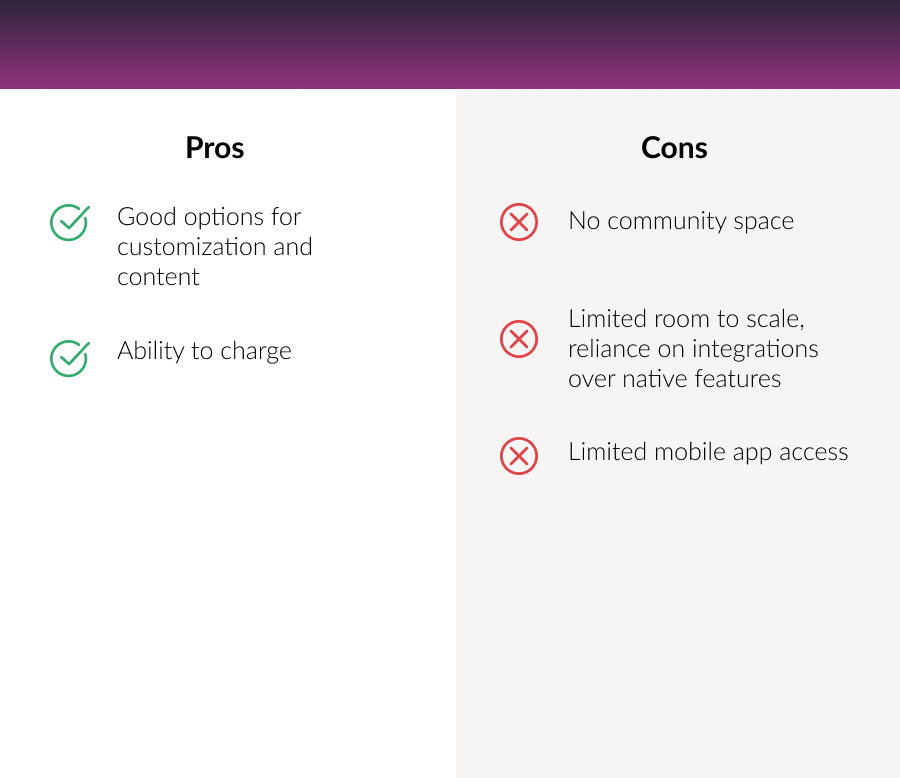Click the 'customization and' text line
The image size is (900, 778).
coord(214,247)
